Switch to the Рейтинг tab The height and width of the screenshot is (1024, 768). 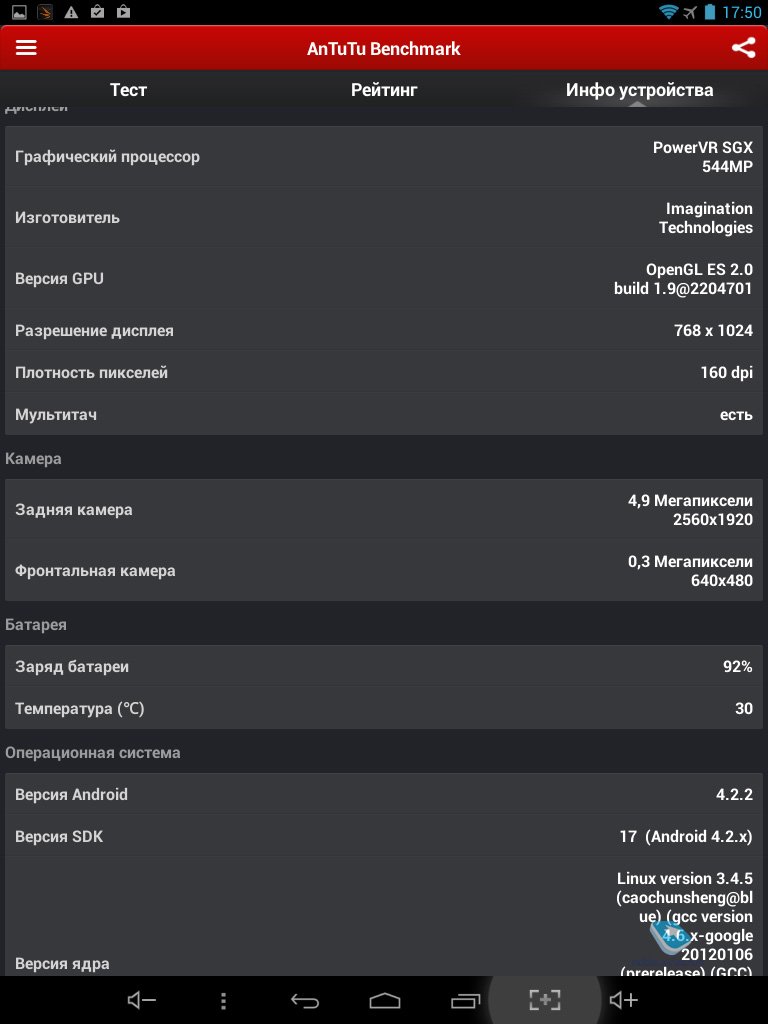click(384, 89)
